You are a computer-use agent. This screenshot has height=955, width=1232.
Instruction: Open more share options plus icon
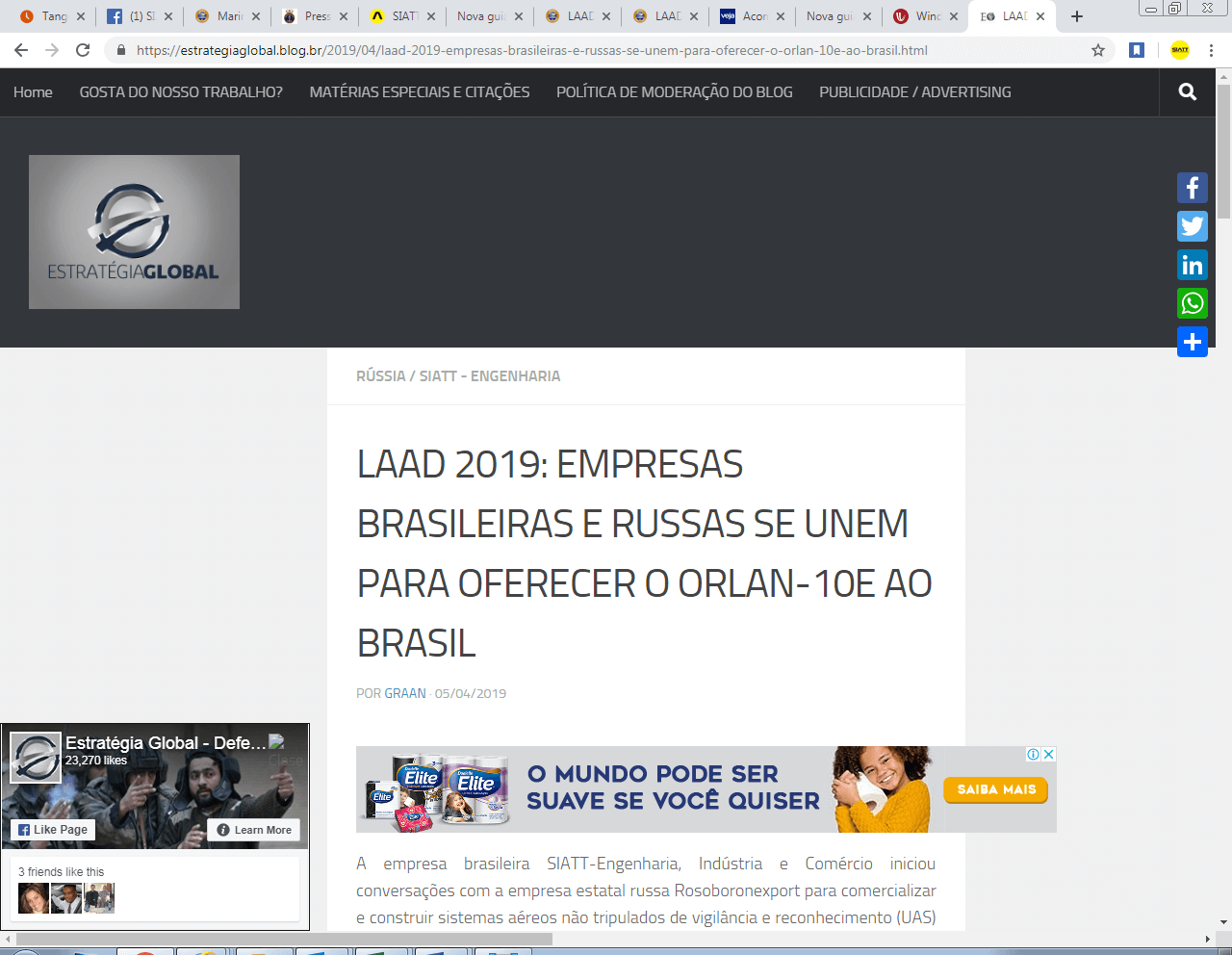[x=1193, y=342]
